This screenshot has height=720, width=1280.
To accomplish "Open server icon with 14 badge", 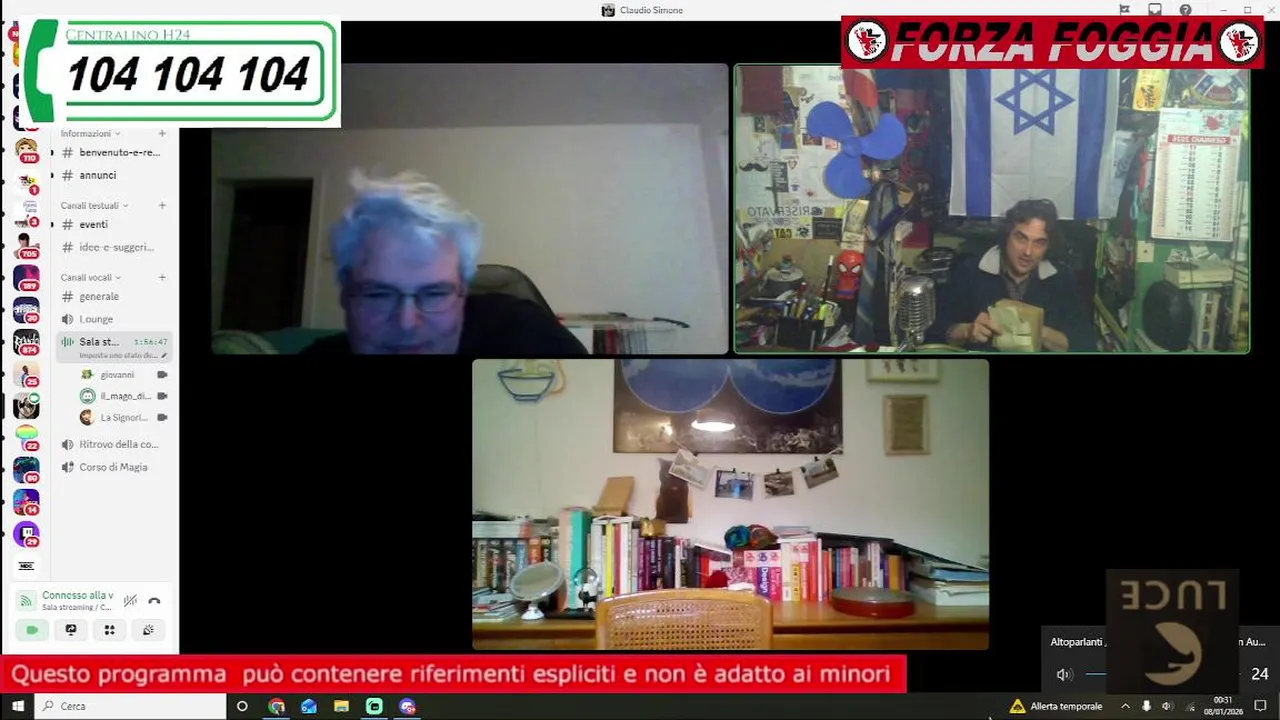I will click(x=26, y=502).
